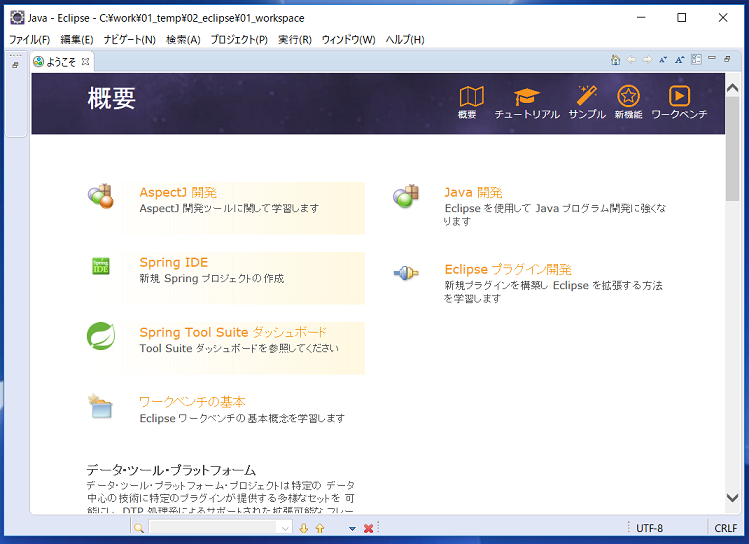This screenshot has height=544, width=749.
Task: Magnify font size with the A-up icon
Action: point(679,60)
